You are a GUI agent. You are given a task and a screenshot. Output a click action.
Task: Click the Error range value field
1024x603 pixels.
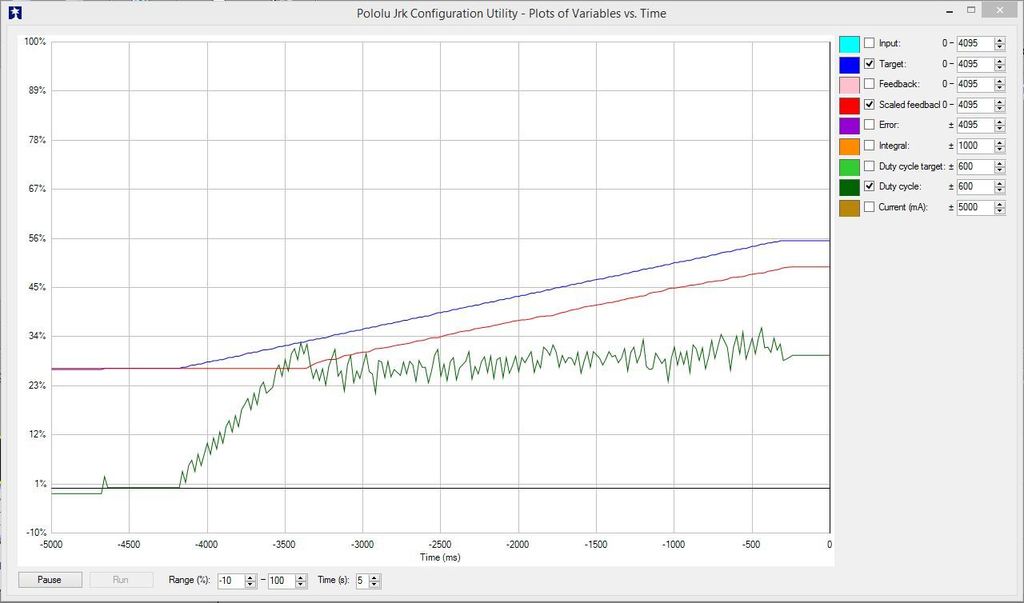tap(976, 125)
